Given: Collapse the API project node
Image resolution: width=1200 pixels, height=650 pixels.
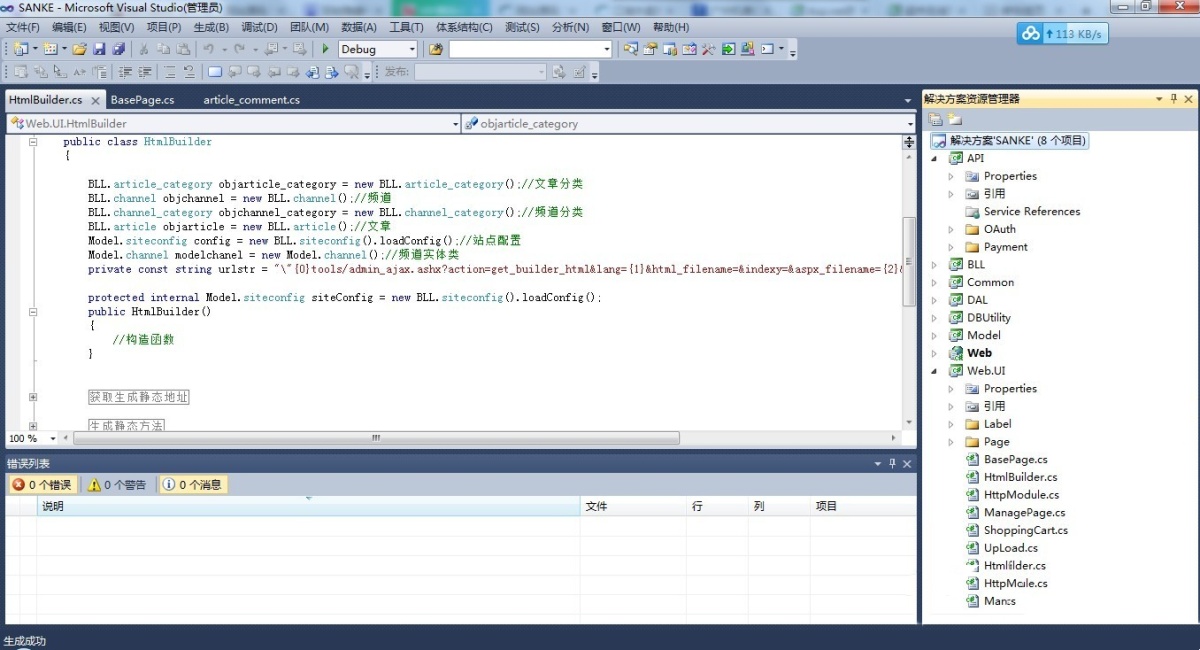Looking at the screenshot, I should pos(935,158).
